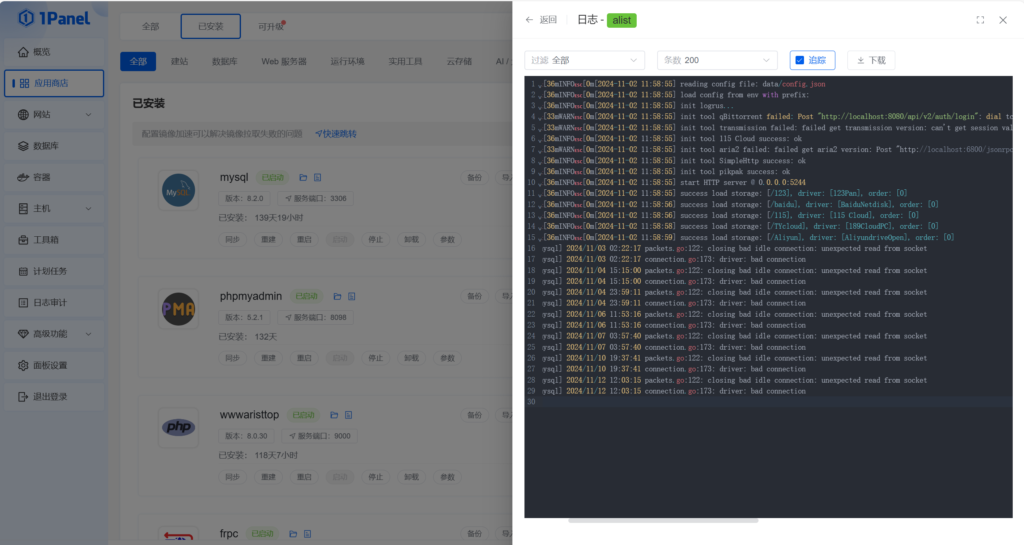Screen dimensions: 1024x545
Task: Click the phpMyAdmin app logo
Action: [x=178, y=309]
